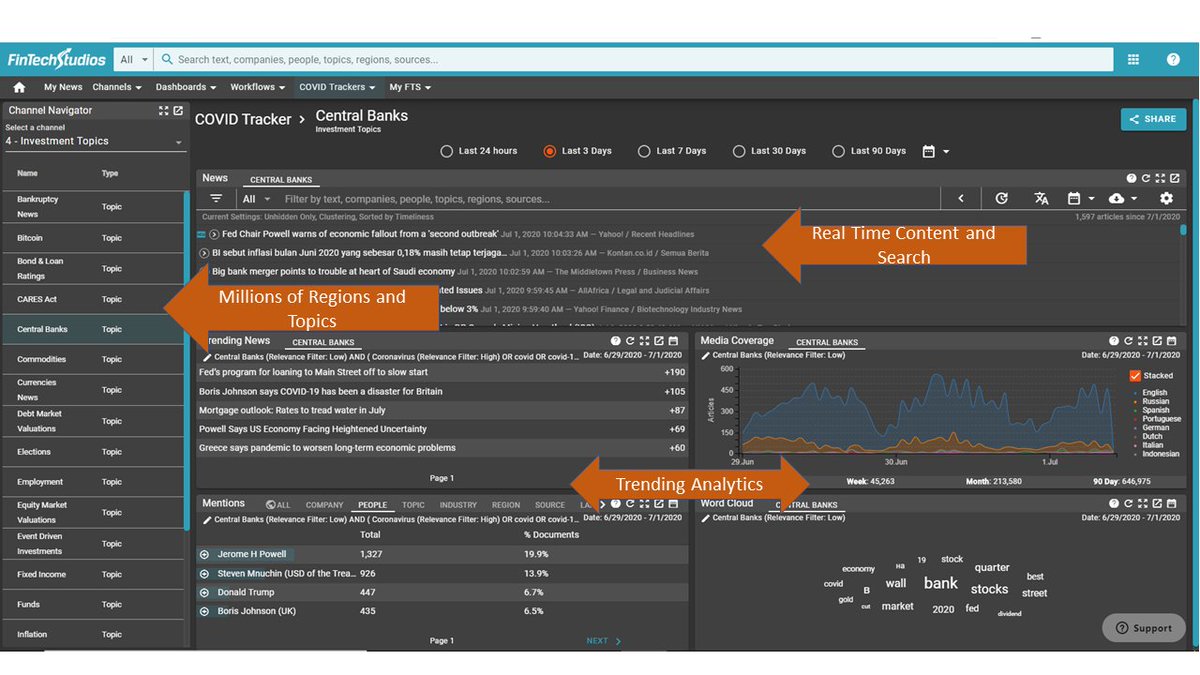Open the Channels dropdown menu
The height and width of the screenshot is (675, 1200).
[117, 88]
